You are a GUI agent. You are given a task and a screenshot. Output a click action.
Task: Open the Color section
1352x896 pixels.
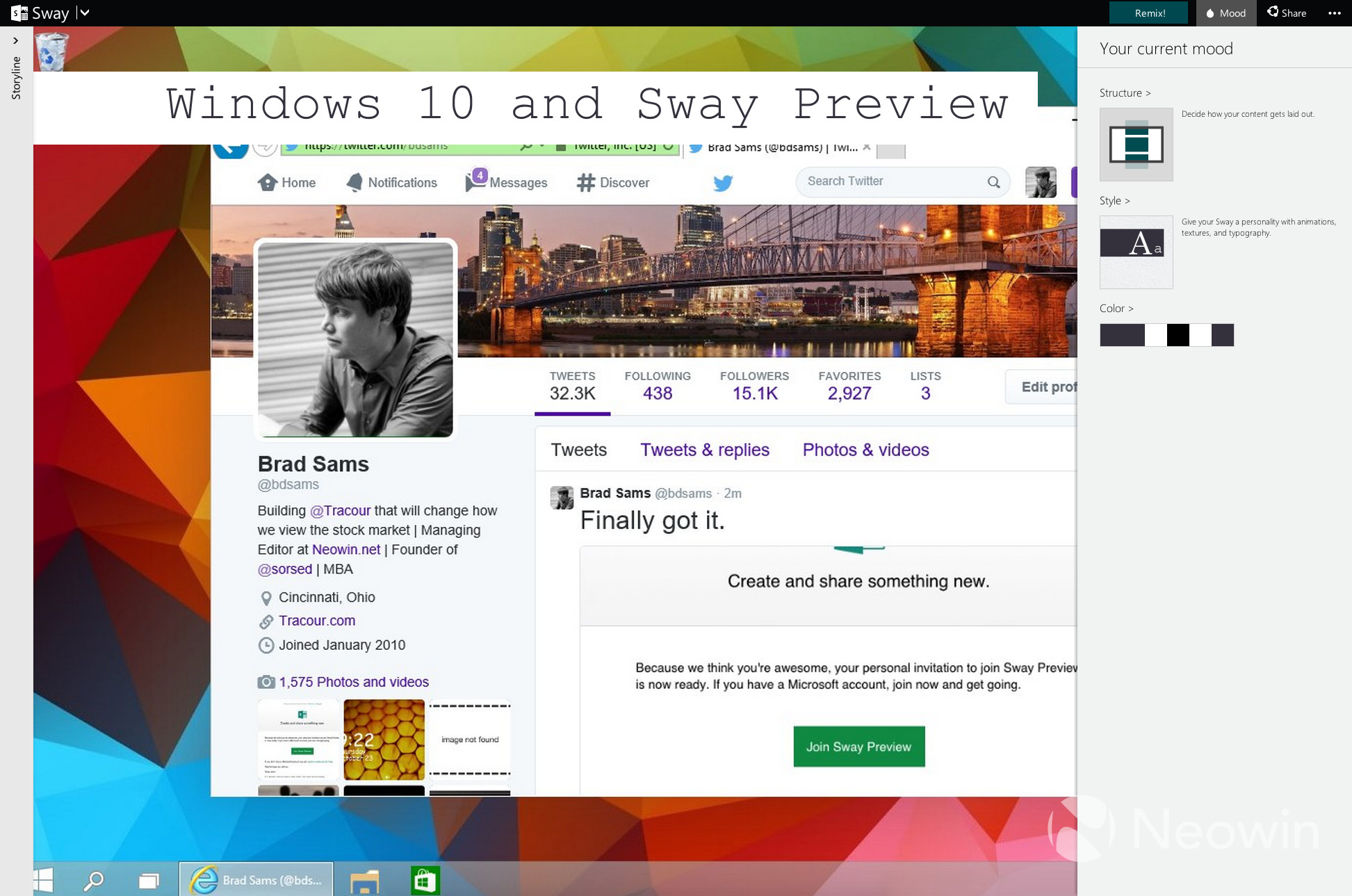[1116, 308]
